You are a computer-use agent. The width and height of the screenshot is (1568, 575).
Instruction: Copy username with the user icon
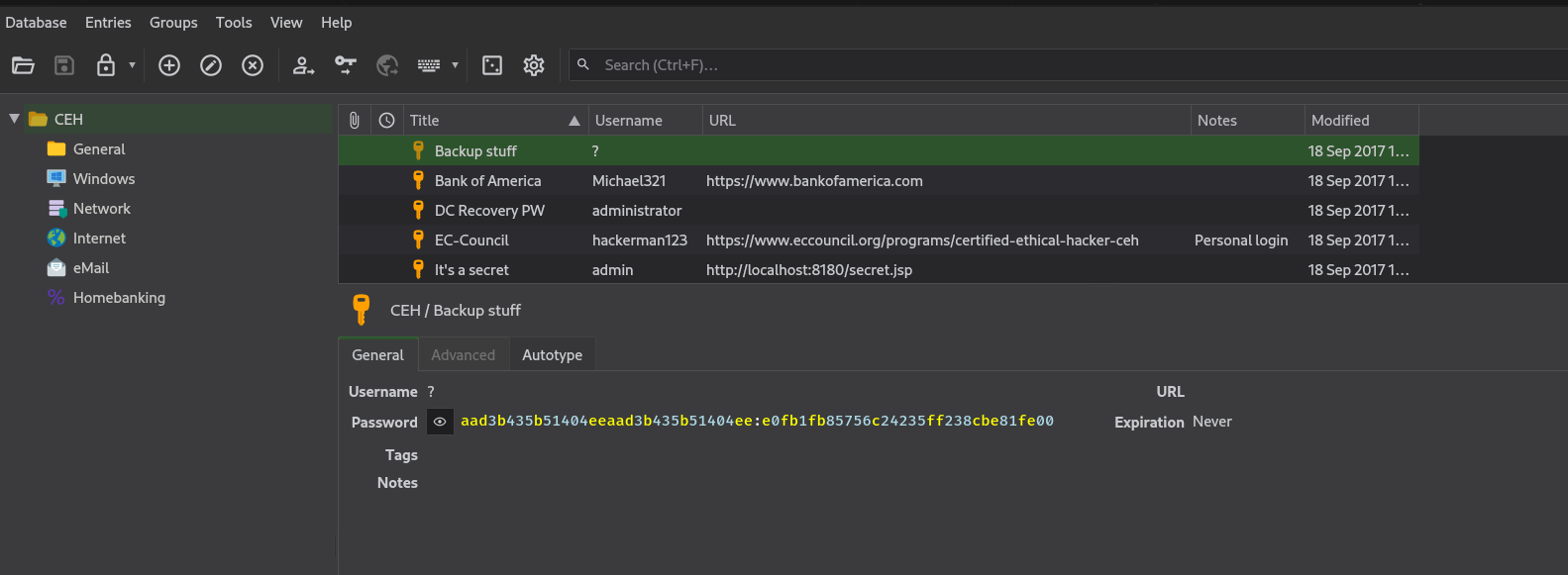[303, 65]
